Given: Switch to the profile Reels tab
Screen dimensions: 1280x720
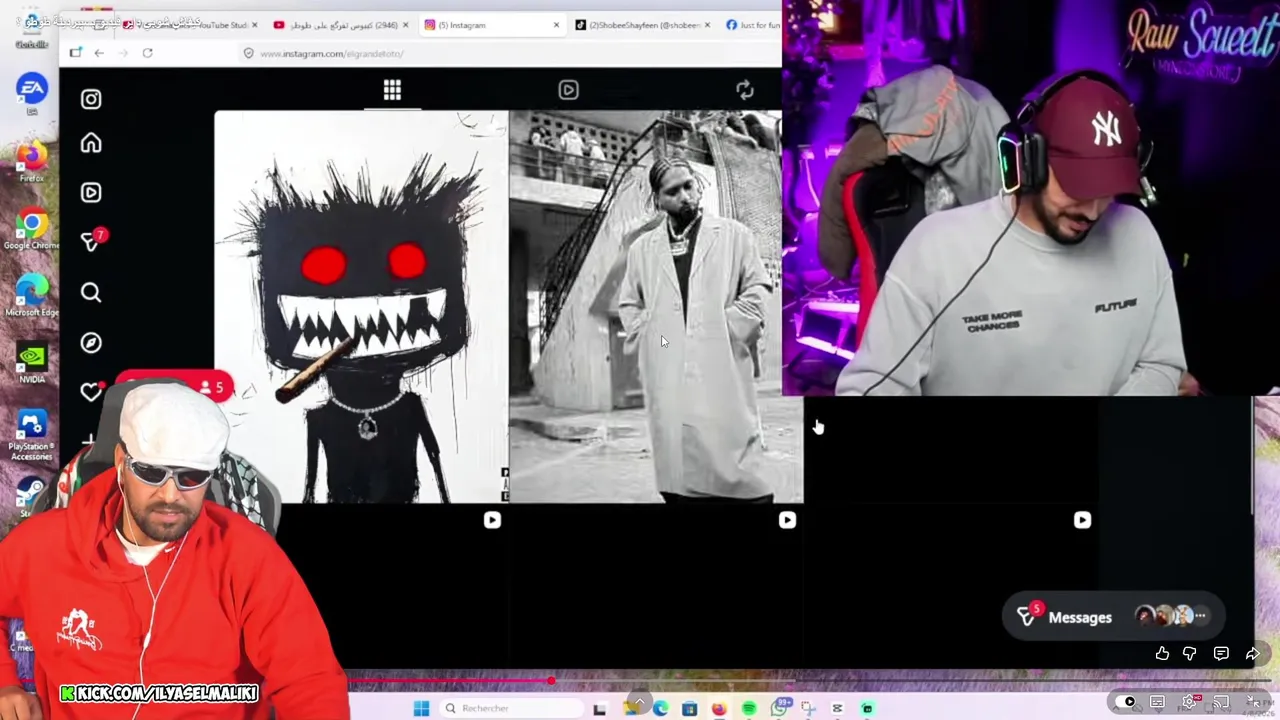Looking at the screenshot, I should click(x=568, y=90).
